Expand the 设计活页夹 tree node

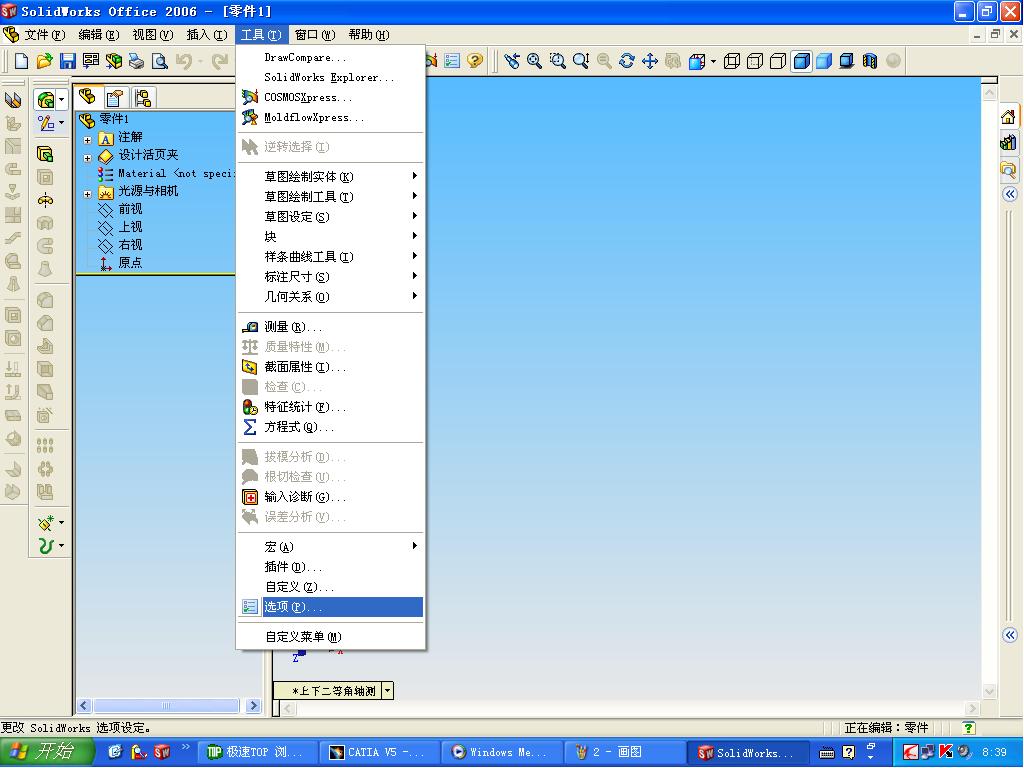pyautogui.click(x=88, y=158)
